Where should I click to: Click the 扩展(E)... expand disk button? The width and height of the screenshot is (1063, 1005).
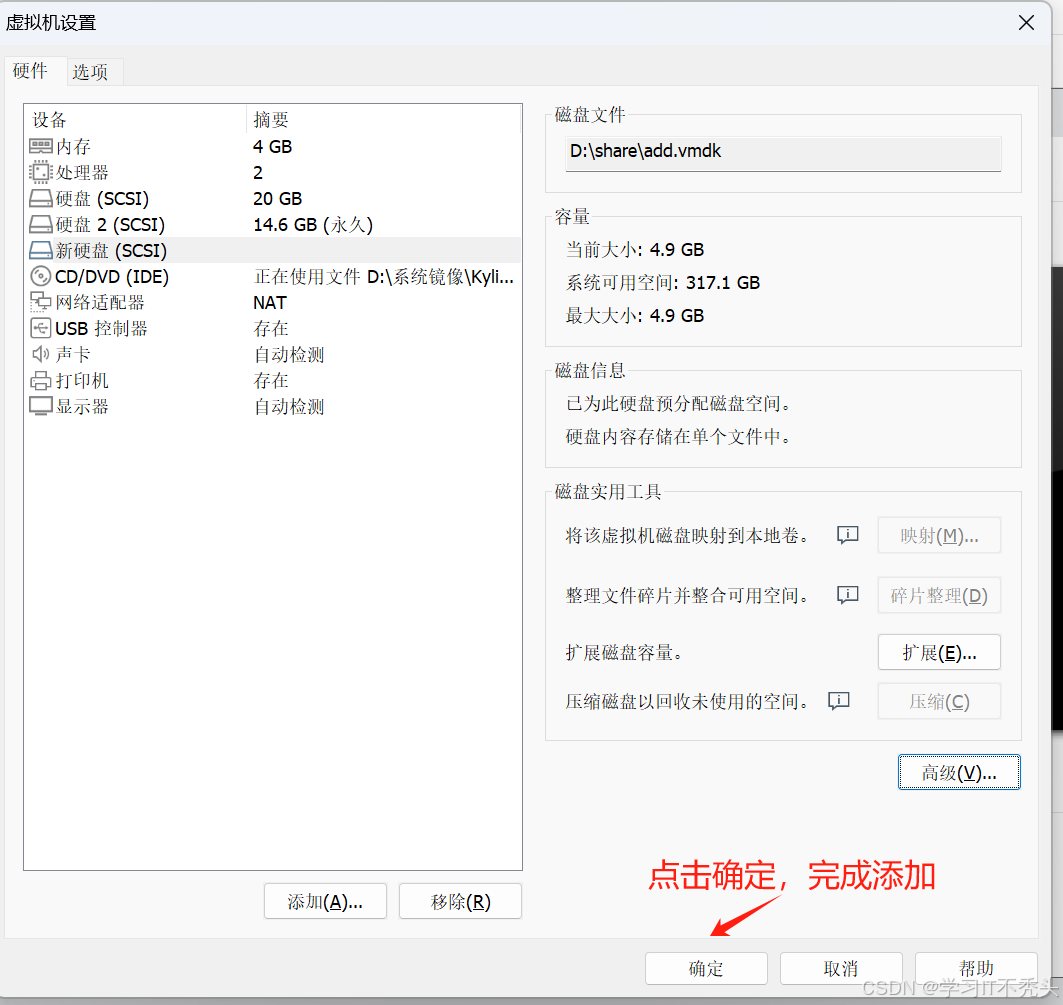[939, 652]
